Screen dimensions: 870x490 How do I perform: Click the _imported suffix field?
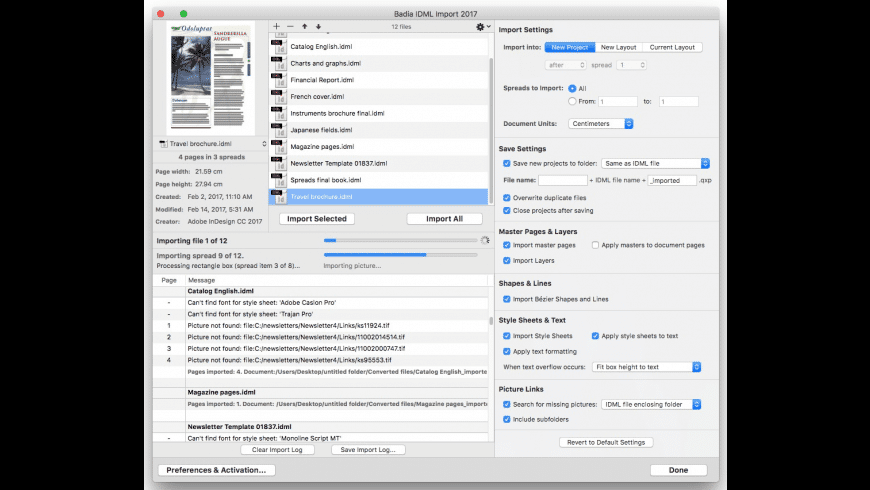pos(672,180)
